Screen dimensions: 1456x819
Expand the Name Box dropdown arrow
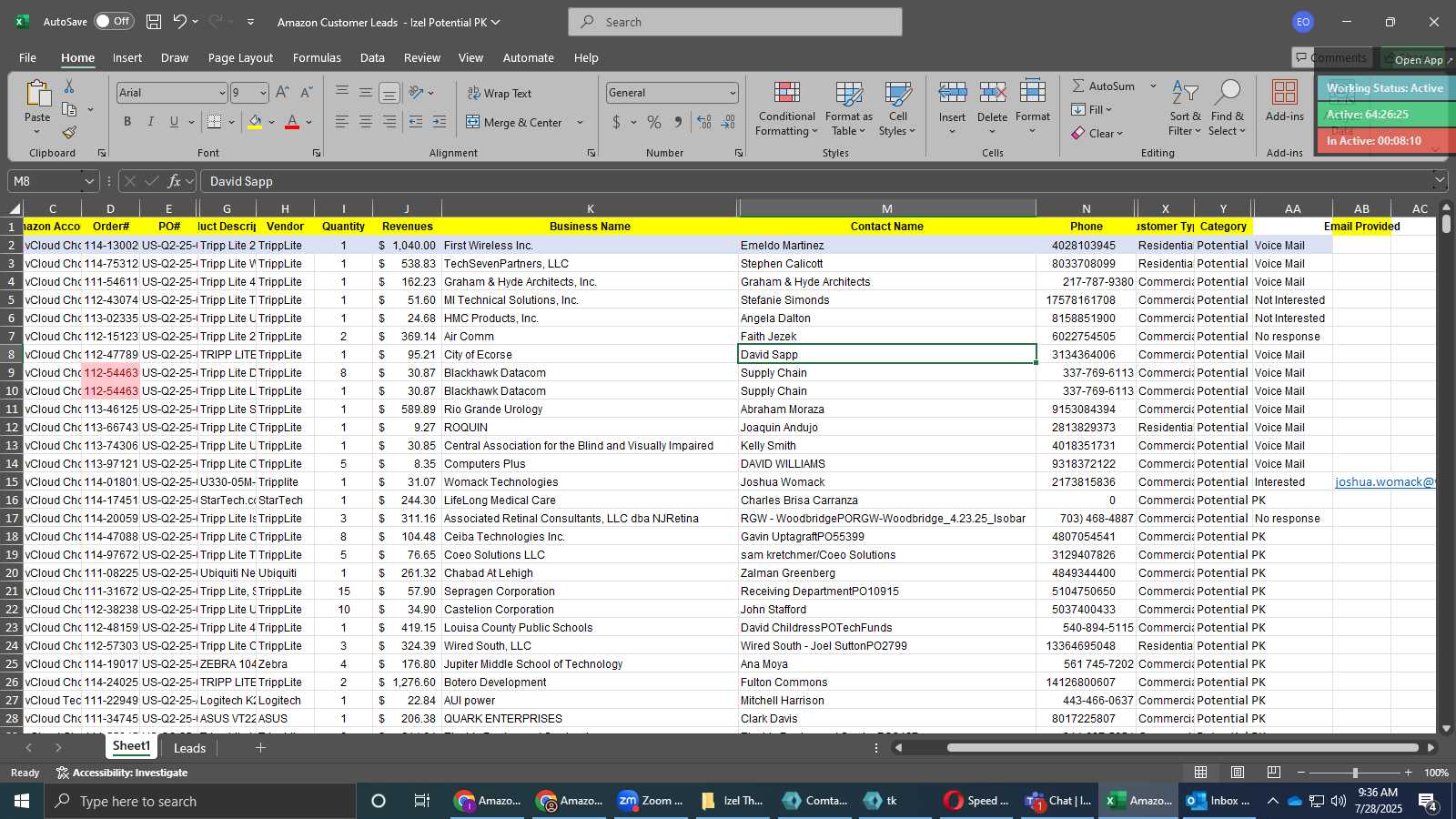pos(88,181)
